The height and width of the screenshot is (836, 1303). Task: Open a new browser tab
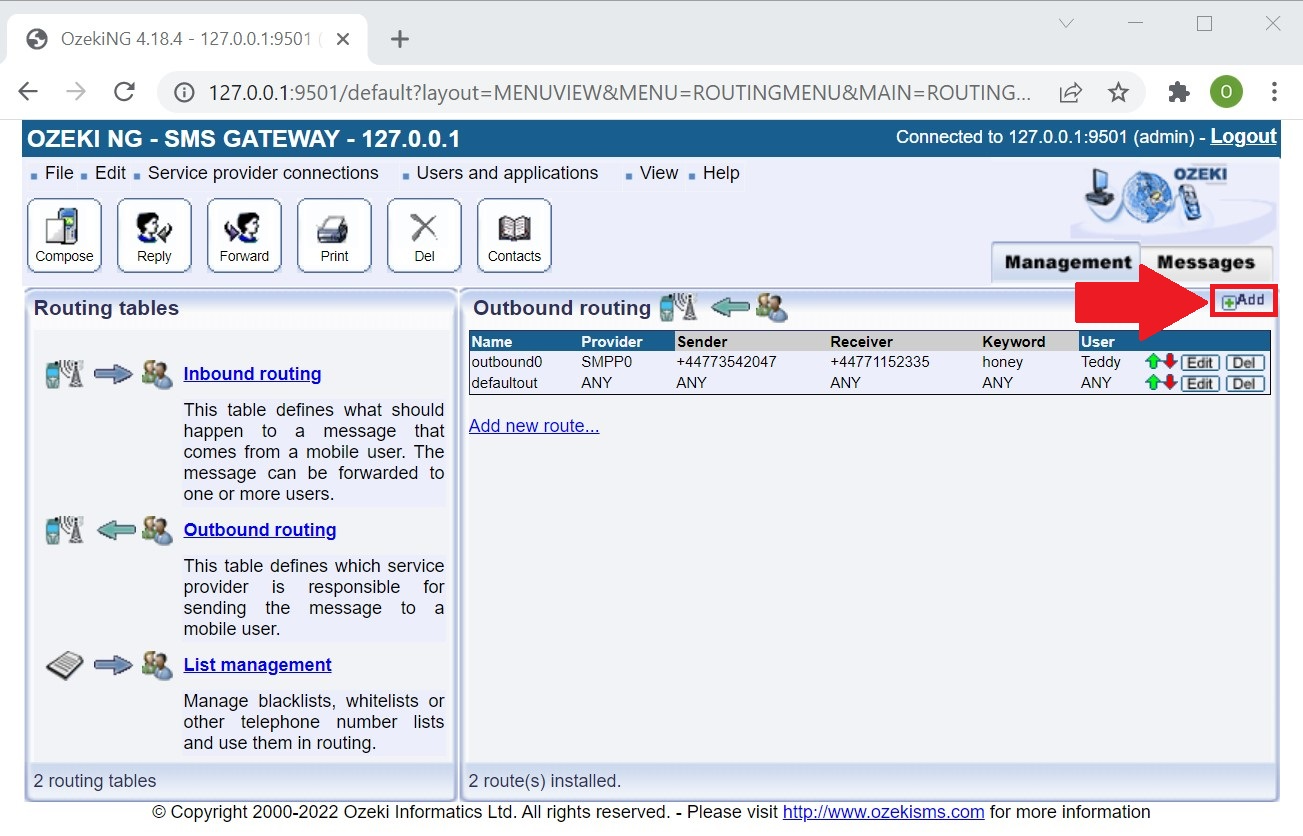[x=400, y=39]
